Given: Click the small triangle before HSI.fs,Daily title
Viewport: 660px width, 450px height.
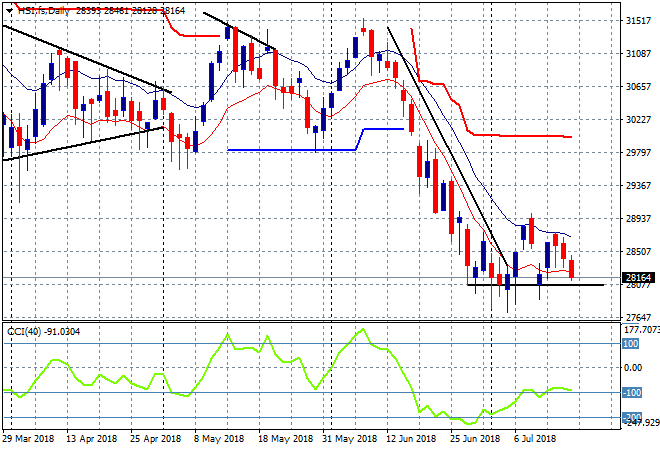Looking at the screenshot, I should [x=6, y=8].
